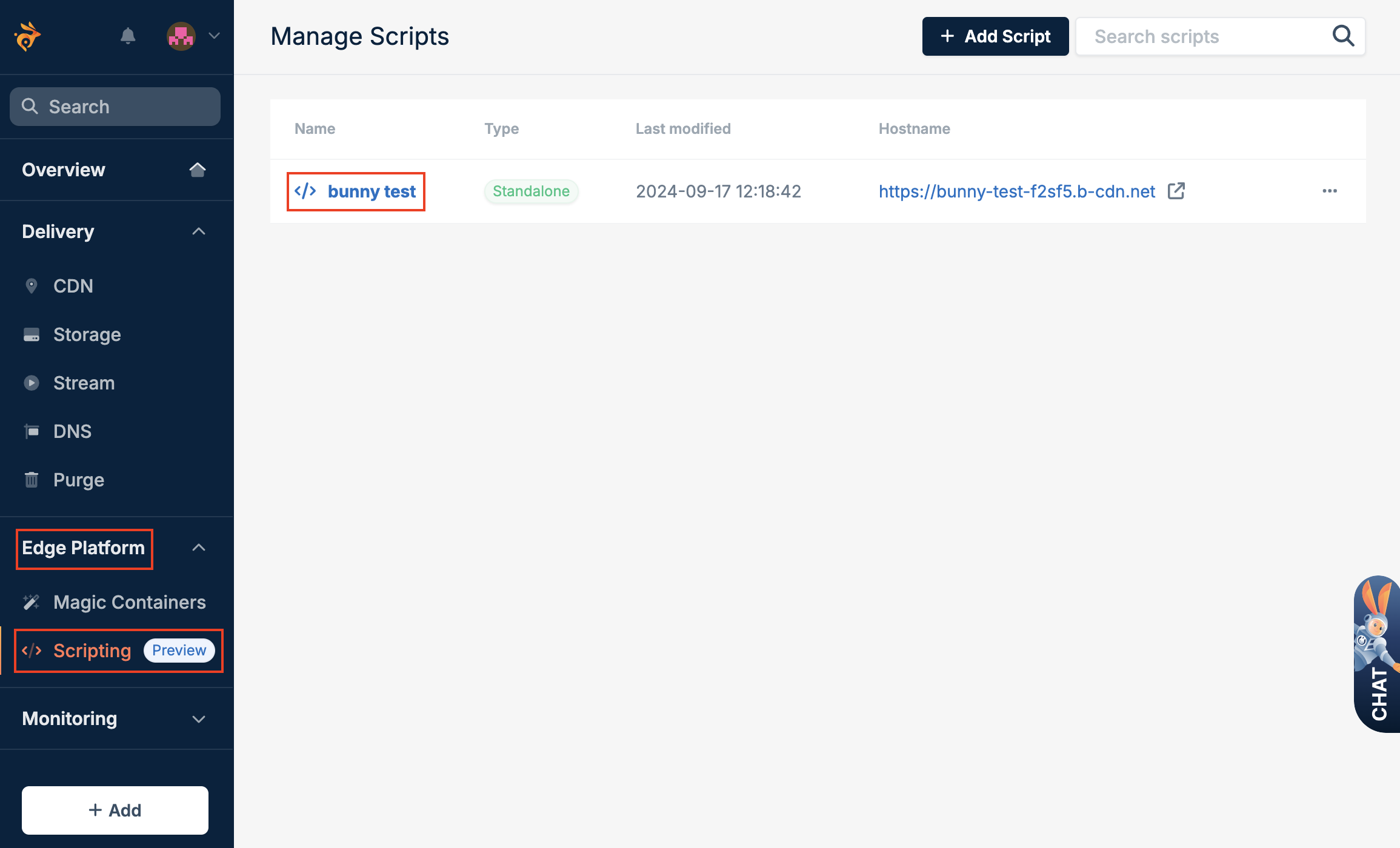Open the bunny test script link
1400x848 pixels.
[x=372, y=191]
